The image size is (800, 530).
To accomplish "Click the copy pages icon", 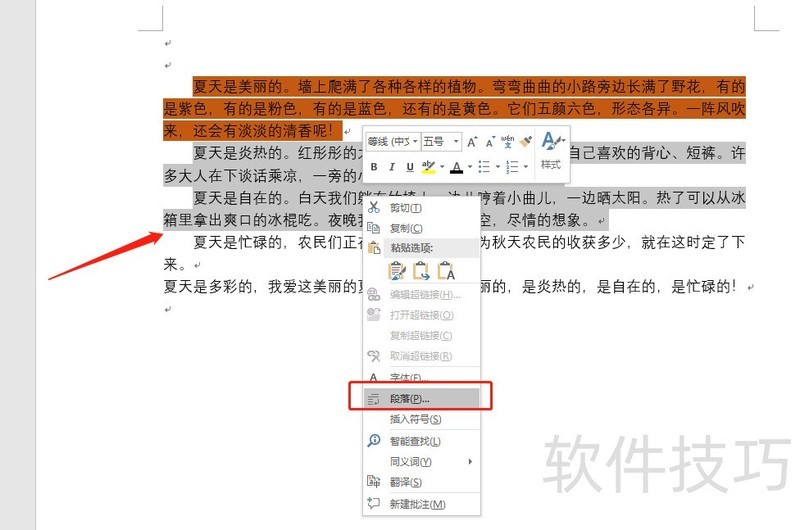I will [x=374, y=228].
